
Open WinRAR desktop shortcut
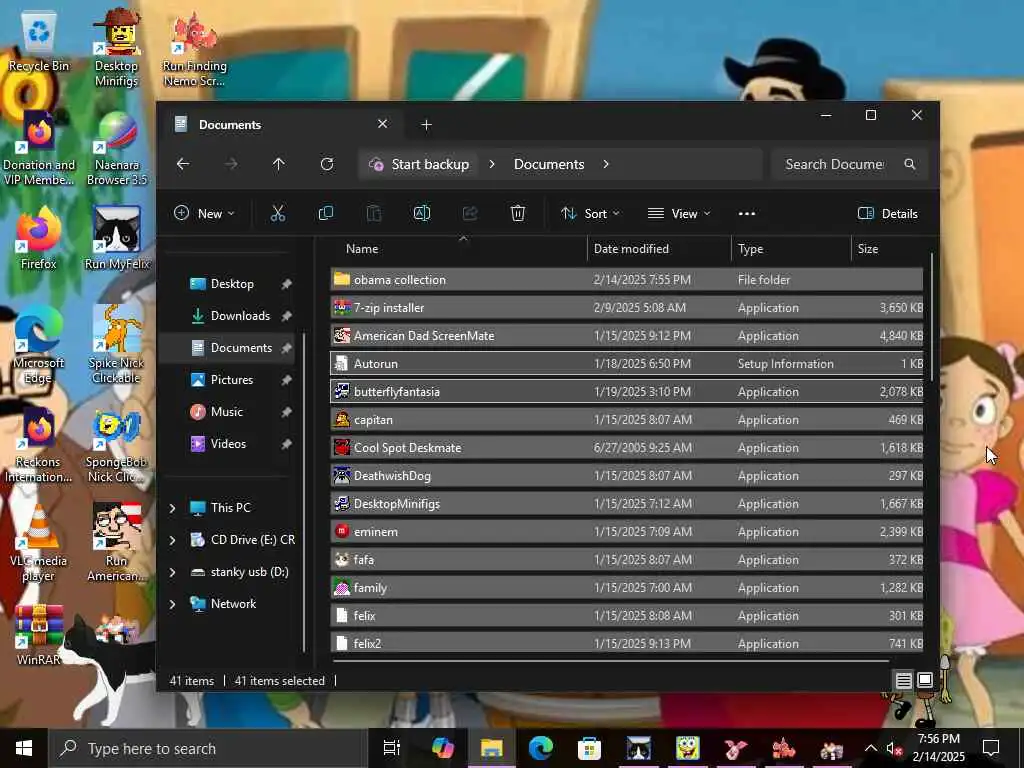coord(39,635)
